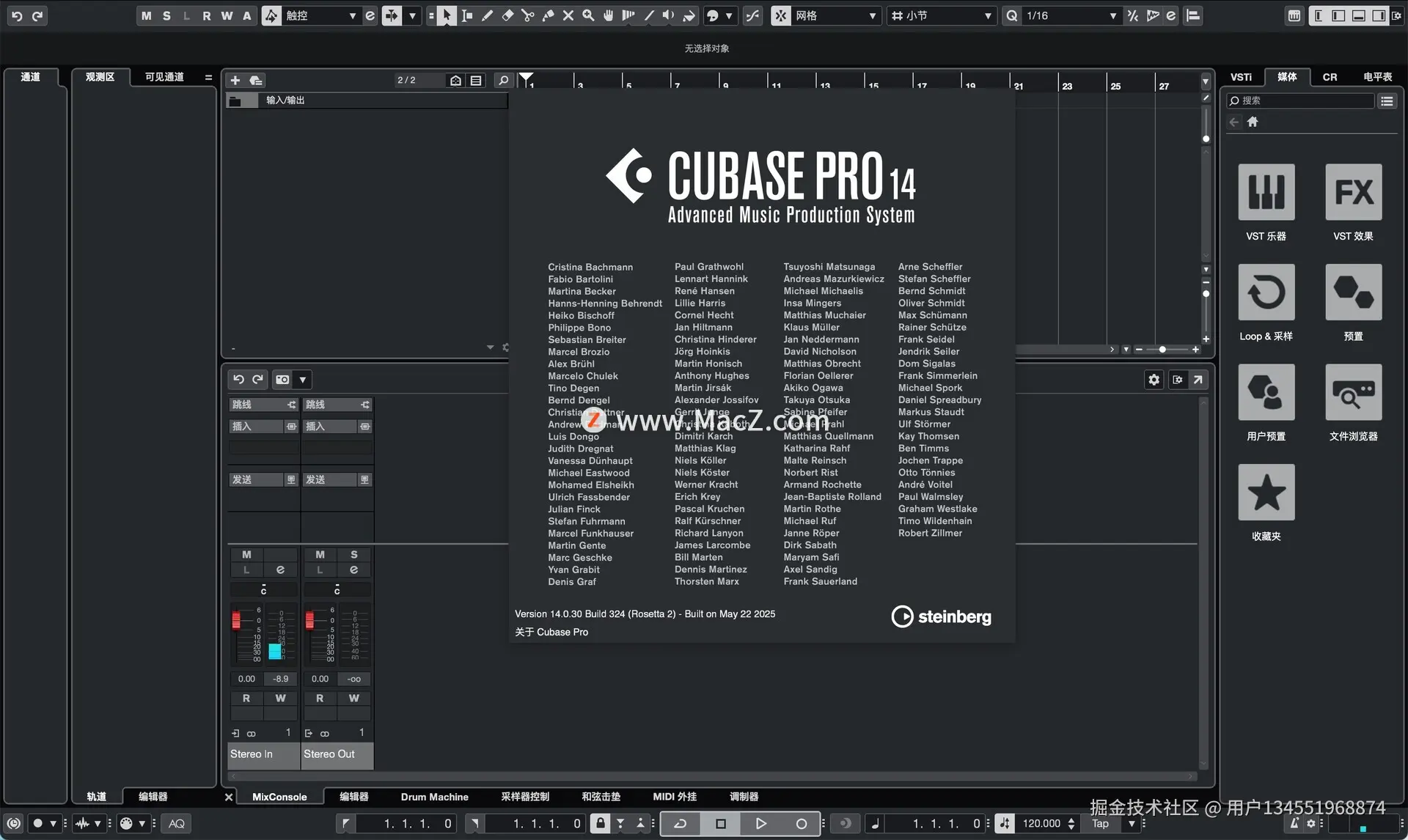The image size is (1408, 840).
Task: Toggle Mute on Stereo Out channel
Action: pos(320,555)
